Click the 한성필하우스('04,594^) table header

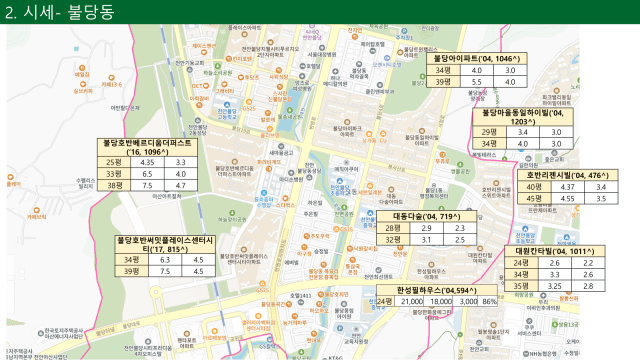click(437, 290)
